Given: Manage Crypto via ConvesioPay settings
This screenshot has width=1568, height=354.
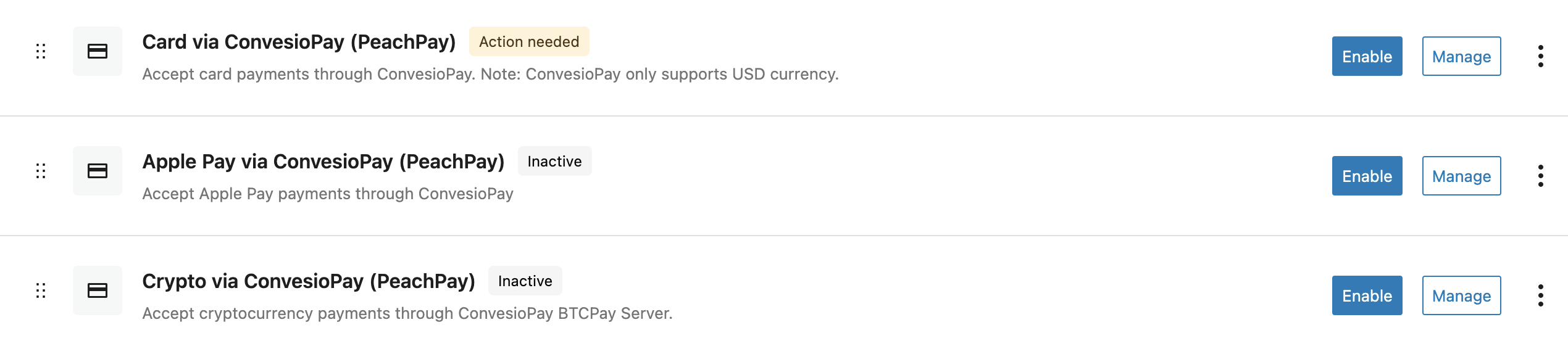Looking at the screenshot, I should tap(1461, 295).
